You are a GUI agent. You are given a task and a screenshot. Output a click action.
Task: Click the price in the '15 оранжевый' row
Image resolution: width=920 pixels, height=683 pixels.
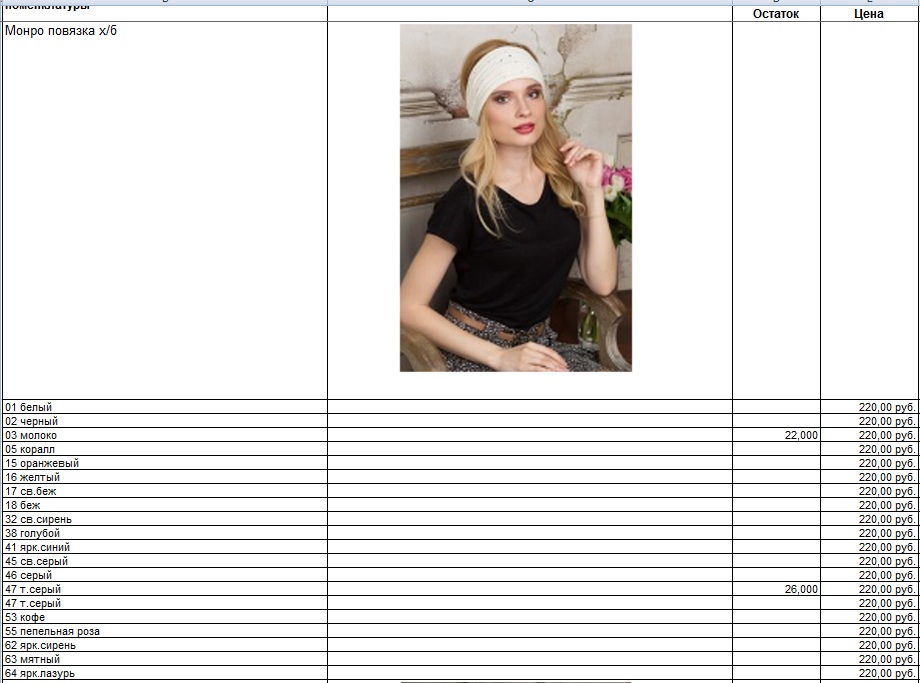[887, 463]
